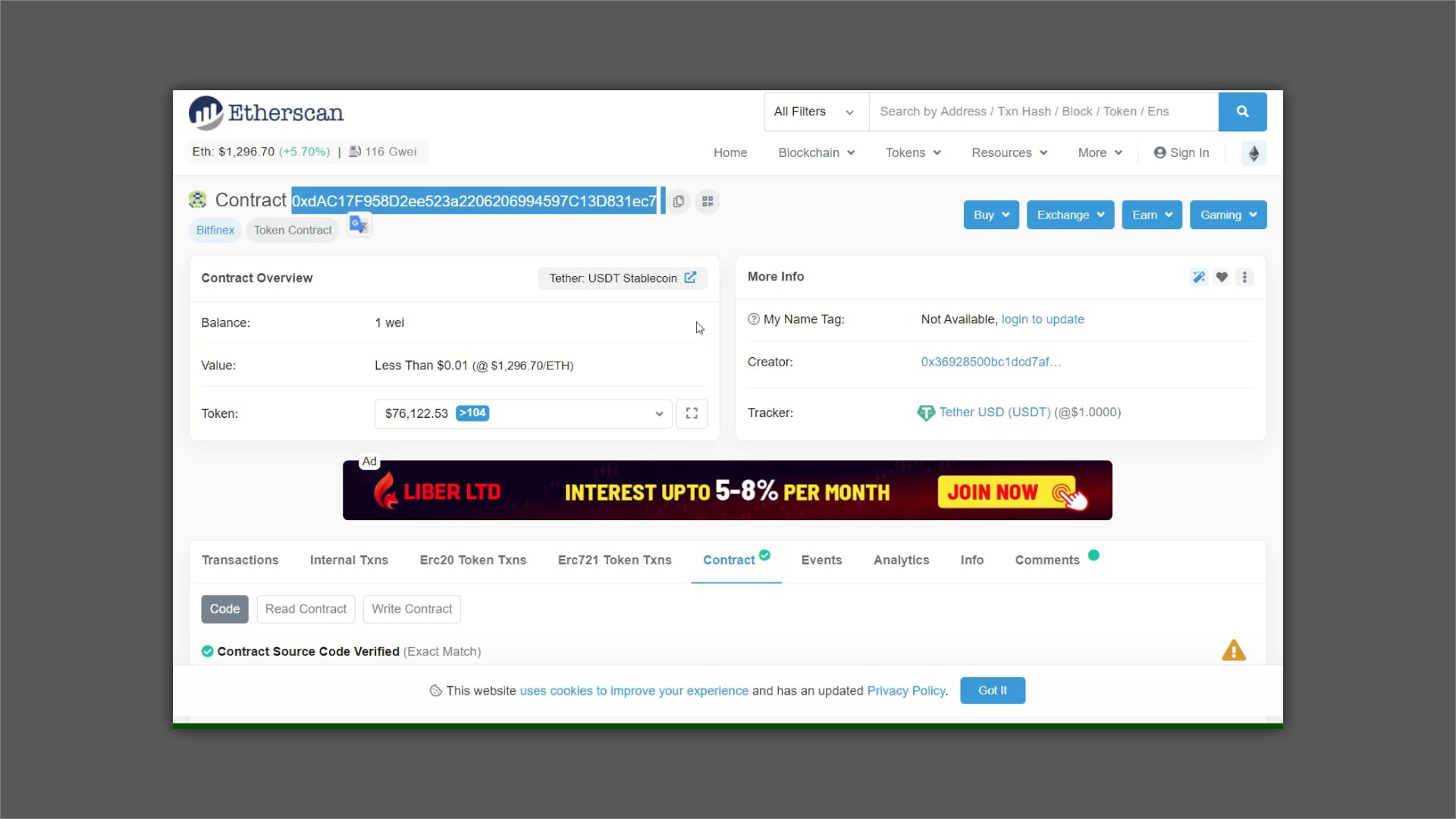The height and width of the screenshot is (819, 1456).
Task: Select the Read Contract button
Action: coord(306,609)
